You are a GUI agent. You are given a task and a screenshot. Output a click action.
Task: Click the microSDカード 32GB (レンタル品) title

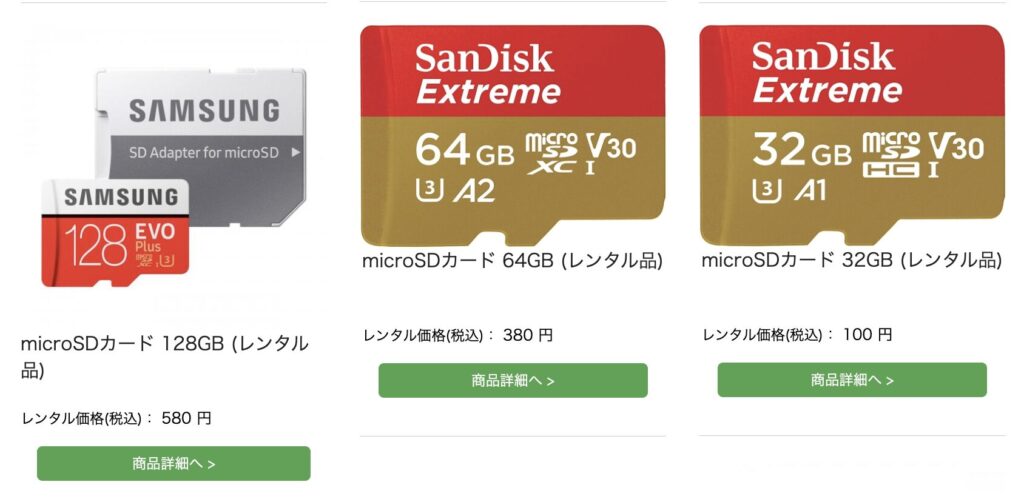(x=852, y=261)
